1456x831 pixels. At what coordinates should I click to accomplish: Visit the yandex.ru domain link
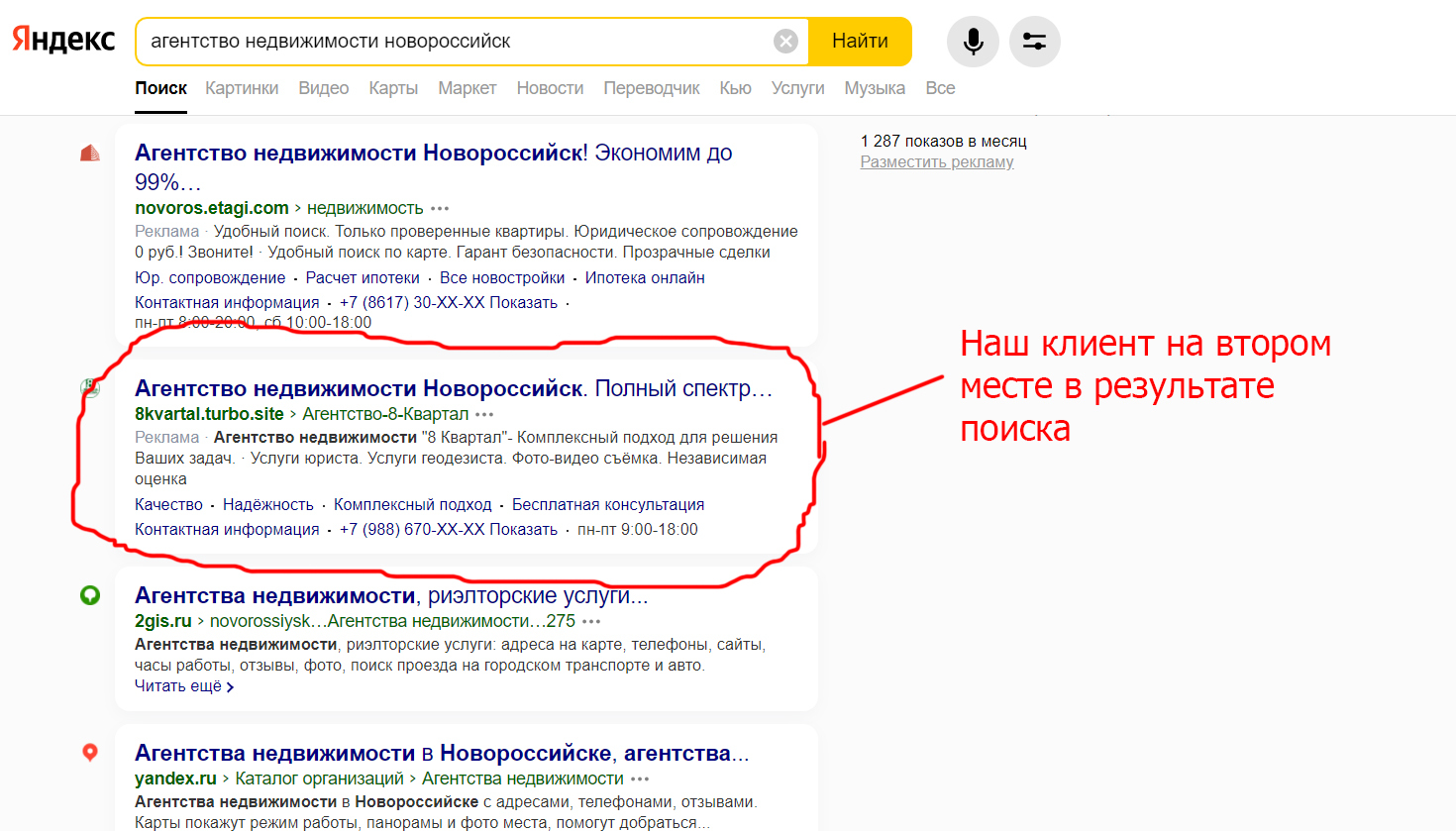point(175,779)
